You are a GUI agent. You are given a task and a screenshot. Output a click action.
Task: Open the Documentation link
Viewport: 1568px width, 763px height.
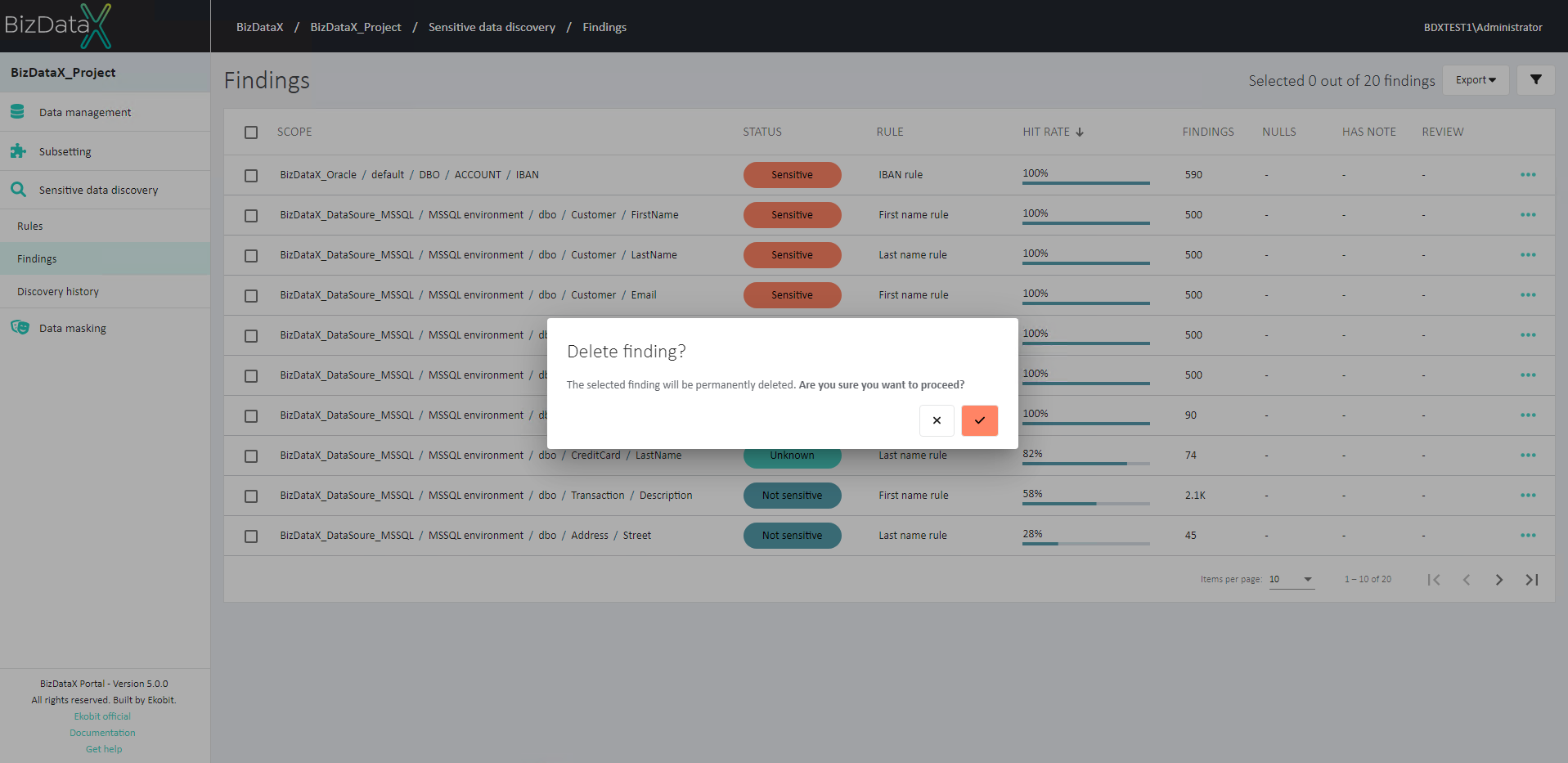[x=102, y=733]
